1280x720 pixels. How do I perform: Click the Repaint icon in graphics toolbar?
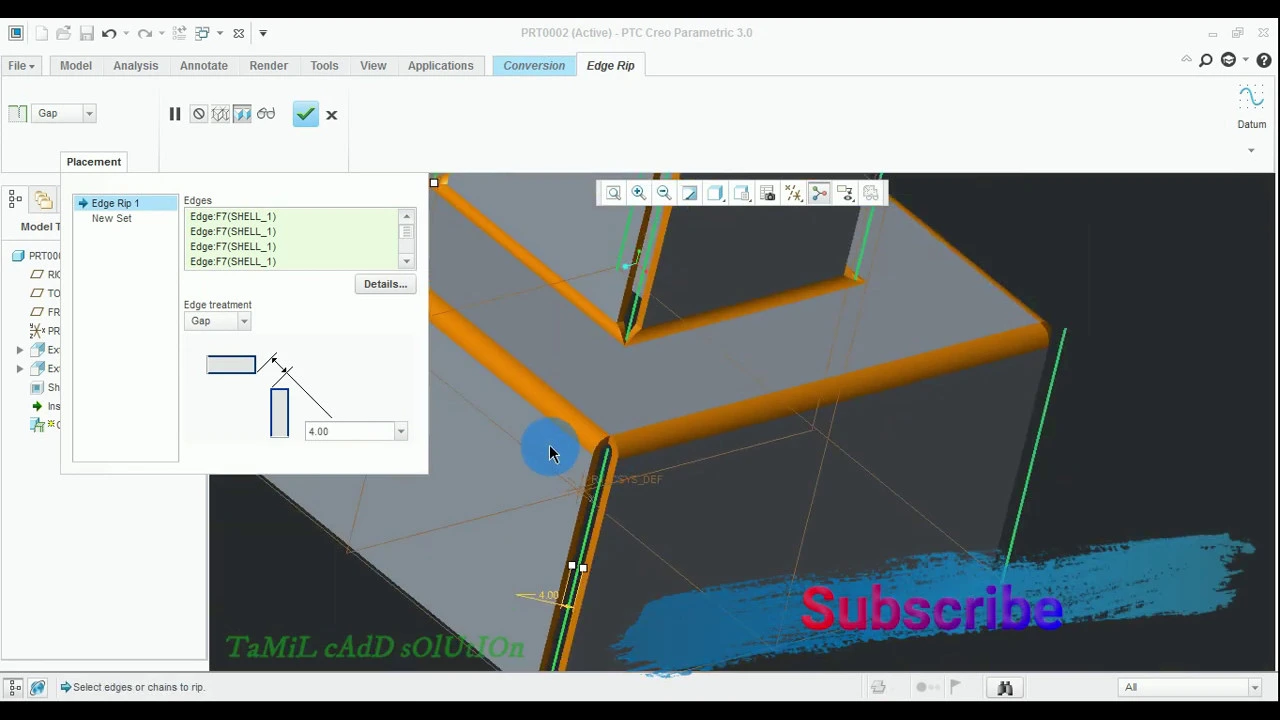click(690, 193)
